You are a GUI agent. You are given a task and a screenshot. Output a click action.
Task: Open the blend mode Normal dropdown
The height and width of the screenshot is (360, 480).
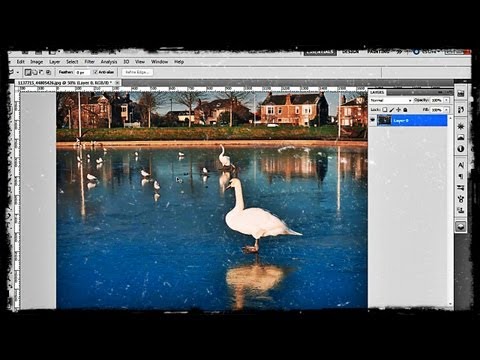pos(391,100)
